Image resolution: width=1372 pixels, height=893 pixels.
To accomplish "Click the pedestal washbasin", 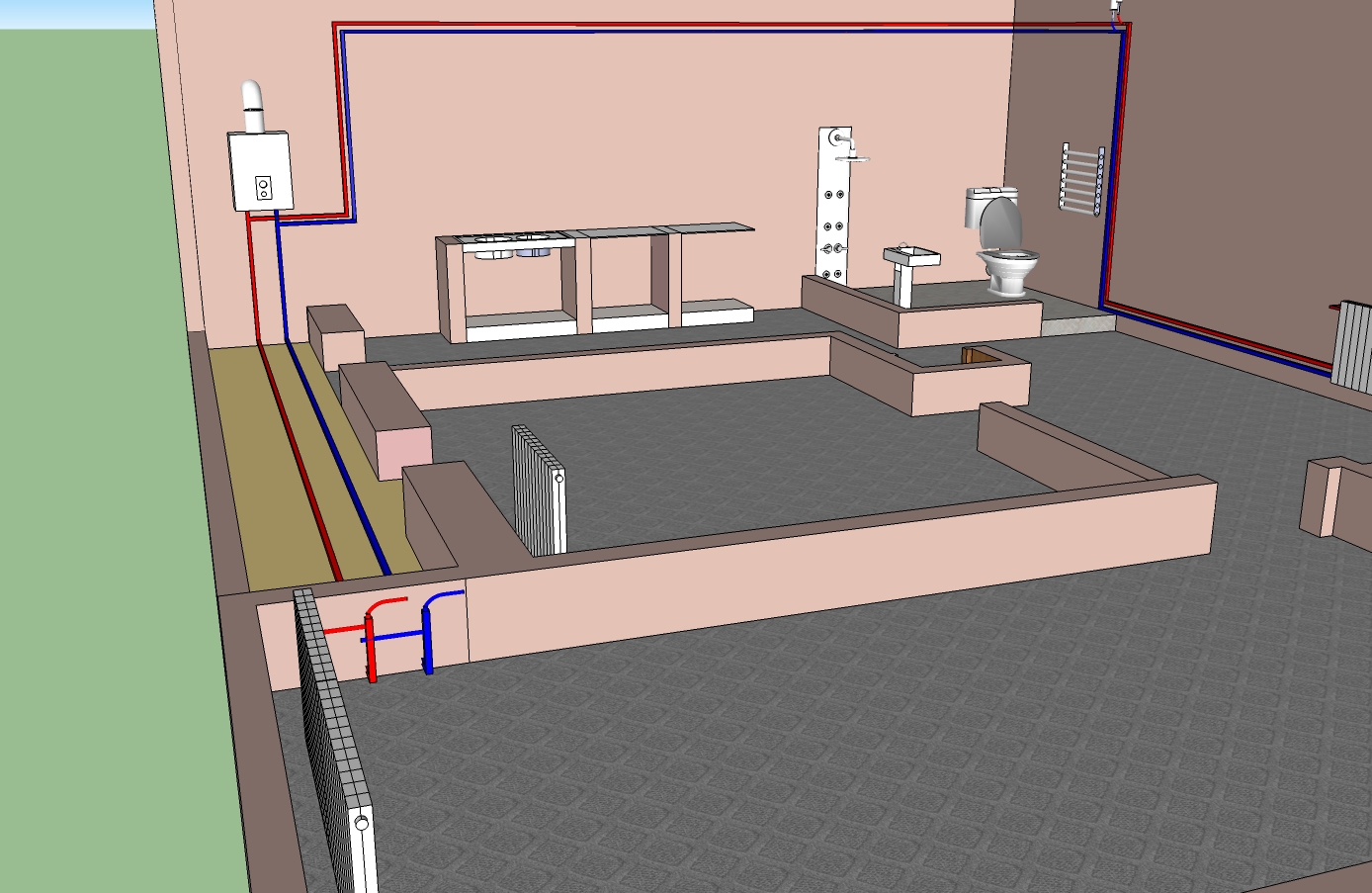I will pos(909,262).
